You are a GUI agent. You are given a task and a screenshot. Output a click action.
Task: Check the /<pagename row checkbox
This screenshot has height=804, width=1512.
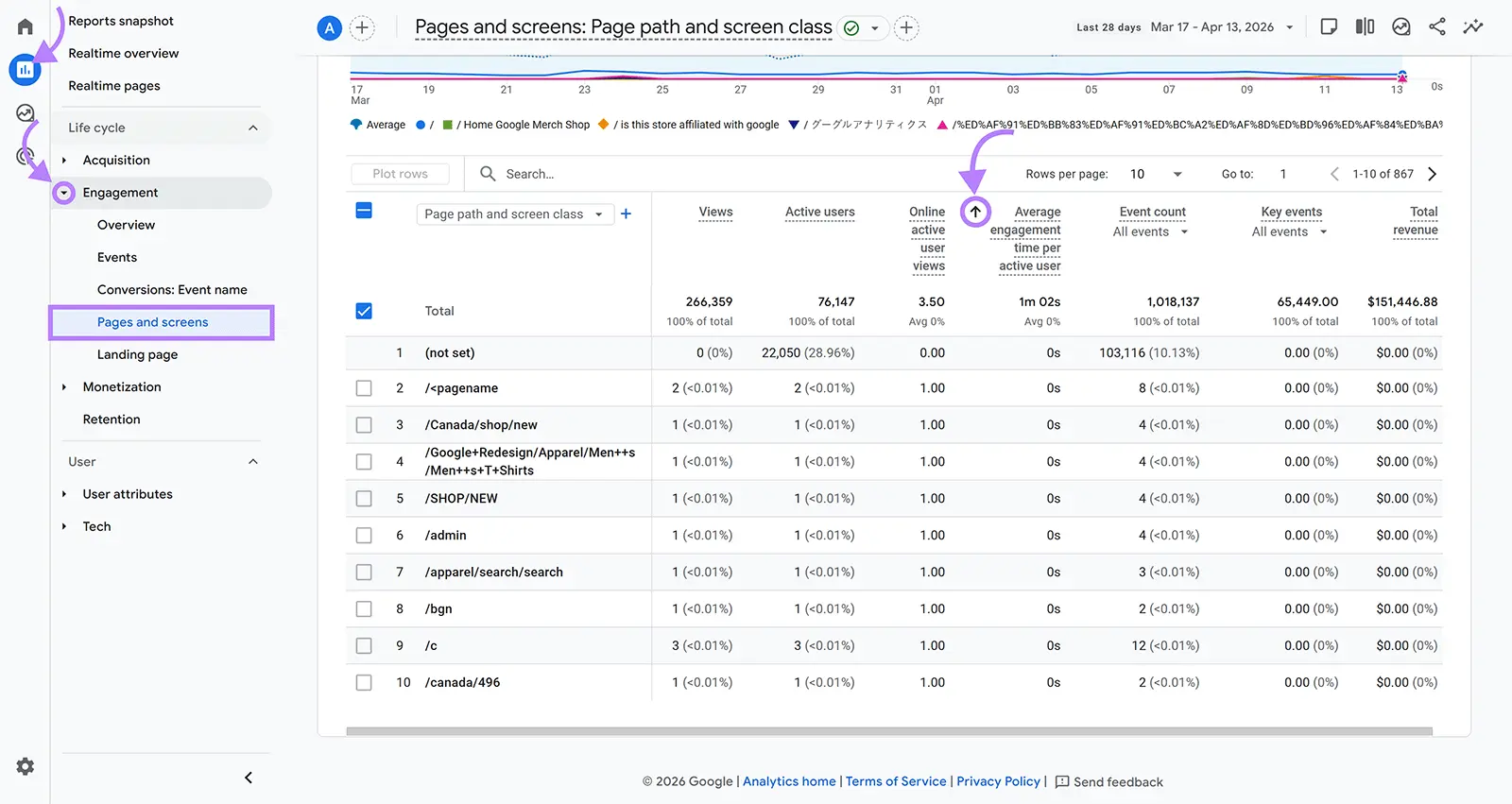click(364, 388)
